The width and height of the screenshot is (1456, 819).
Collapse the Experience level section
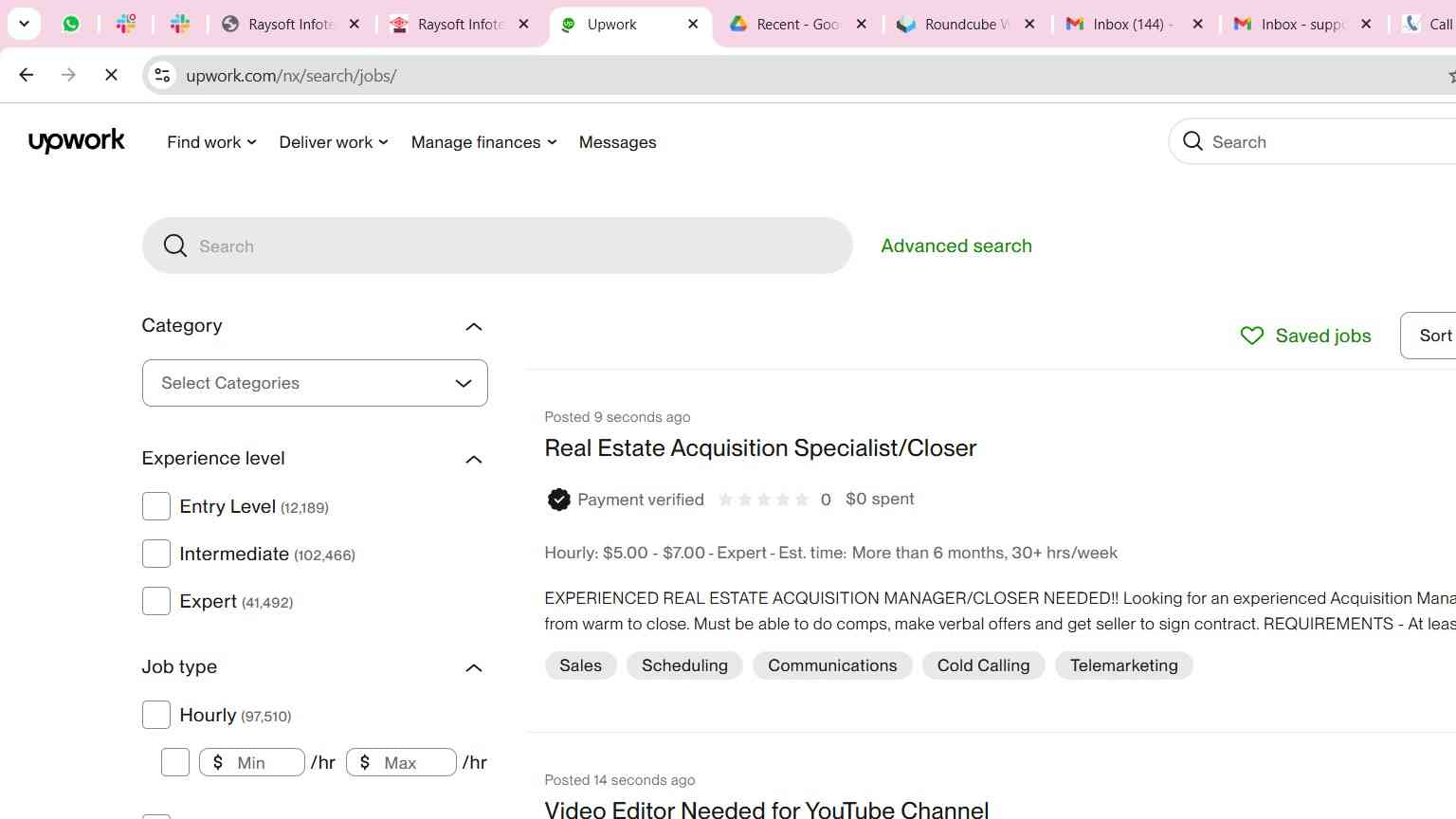coord(474,459)
